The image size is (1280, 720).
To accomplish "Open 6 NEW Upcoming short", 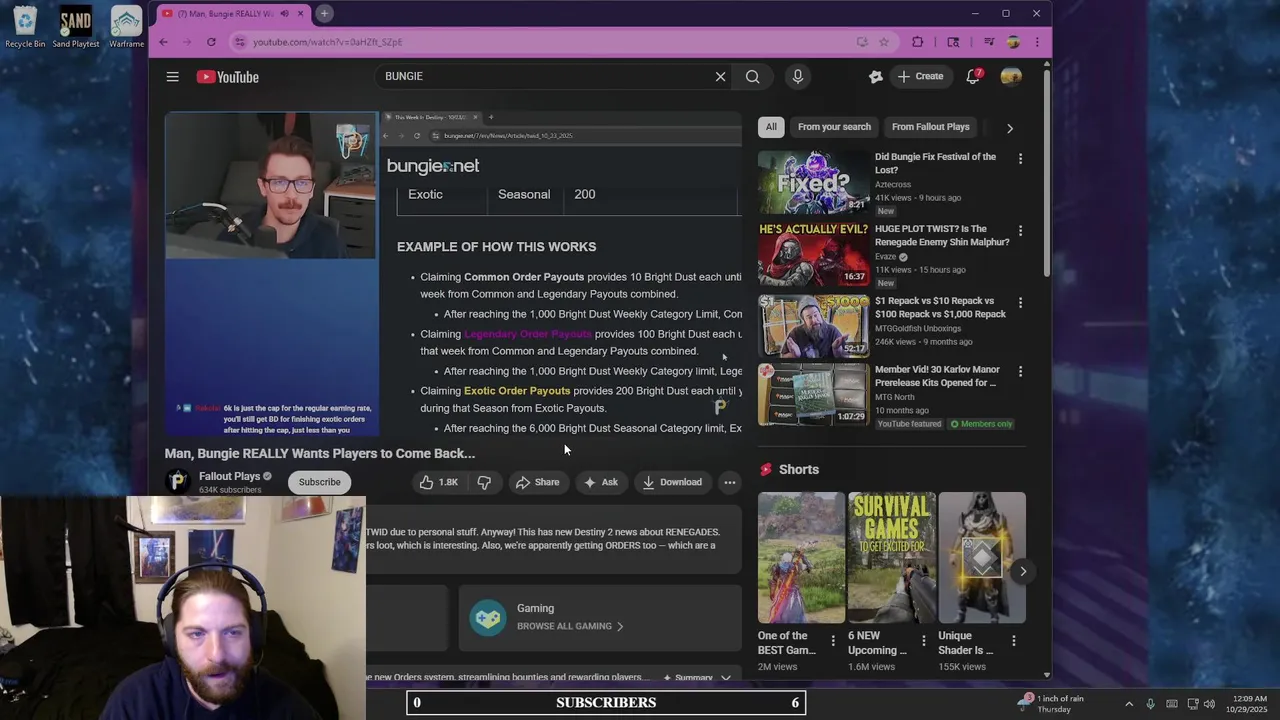I will click(891, 557).
